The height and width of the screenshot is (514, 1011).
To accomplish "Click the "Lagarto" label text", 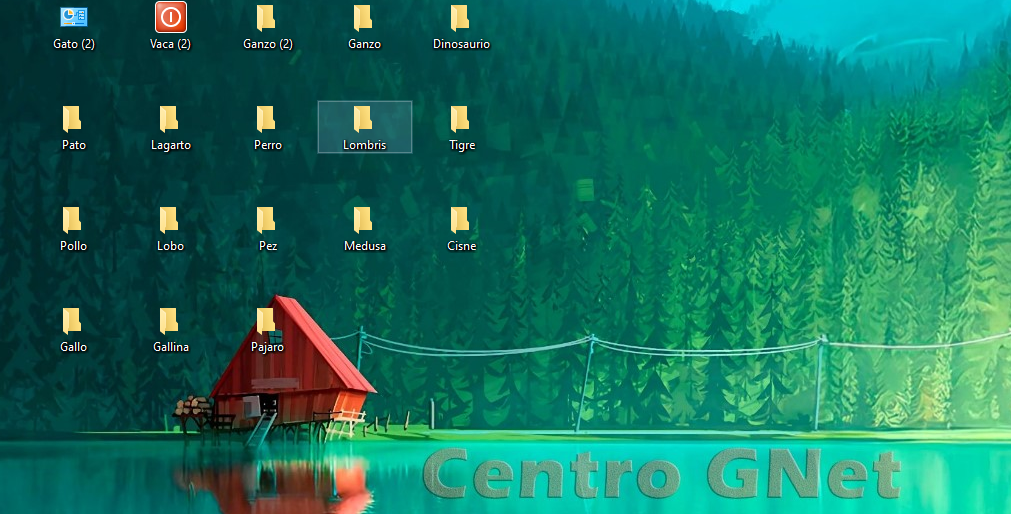I will click(x=171, y=146).
